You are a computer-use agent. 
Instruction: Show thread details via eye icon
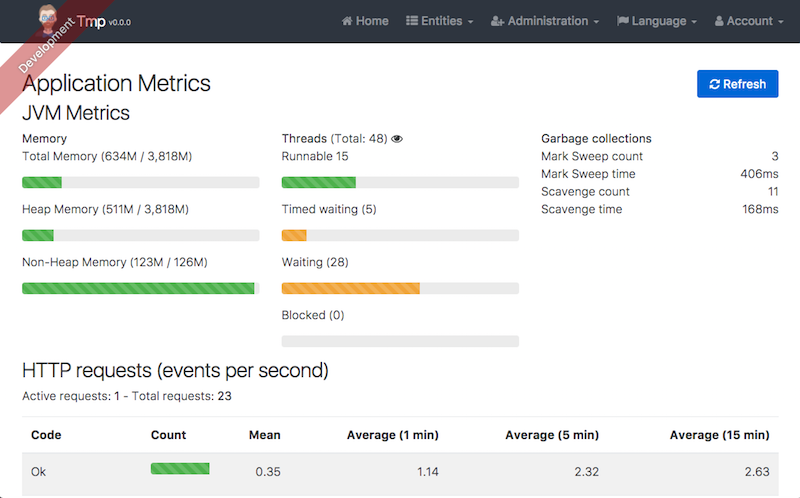397,139
